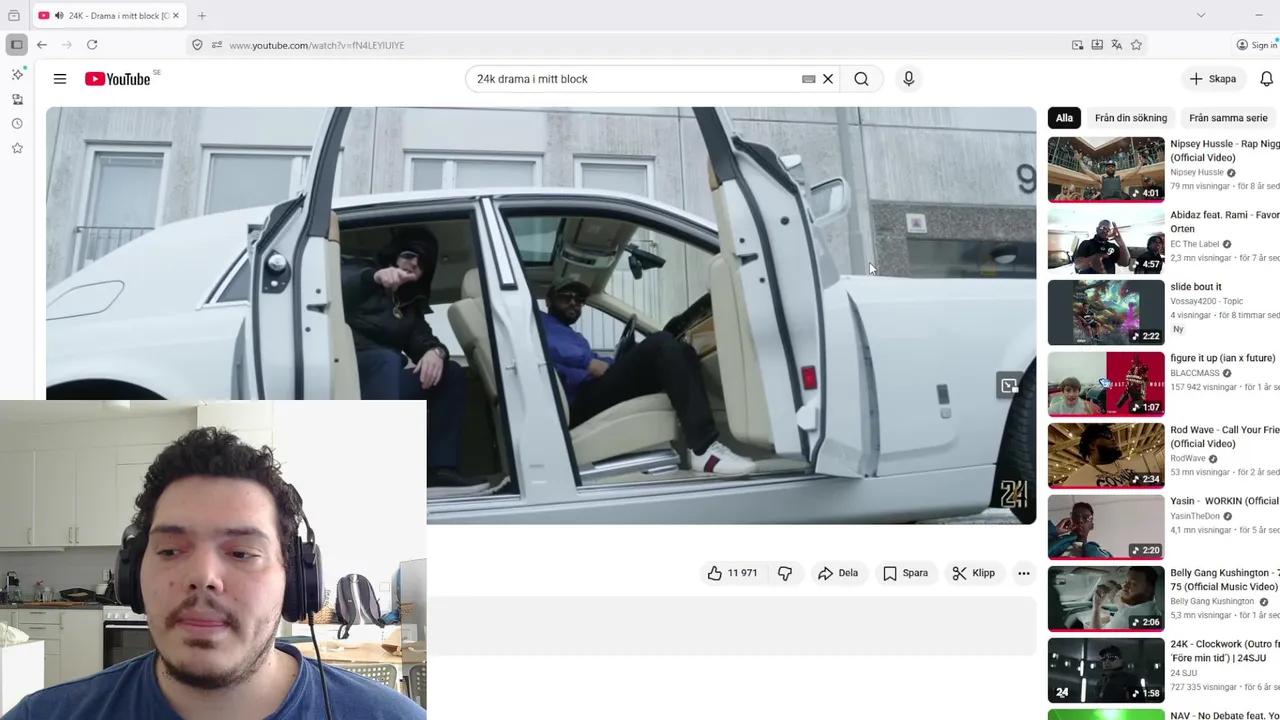Open slide bout it video thumbnail
This screenshot has height=720, width=1280.
1106,312
